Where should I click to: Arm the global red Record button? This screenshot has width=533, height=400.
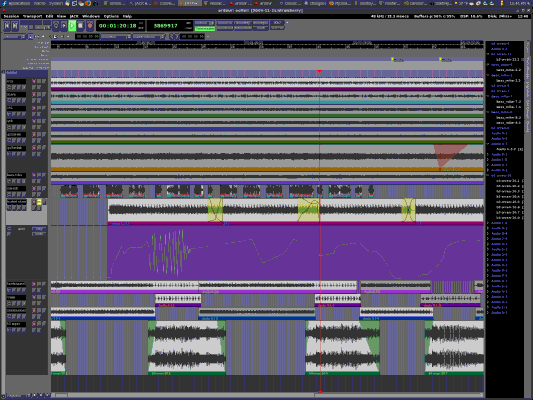coord(90,25)
